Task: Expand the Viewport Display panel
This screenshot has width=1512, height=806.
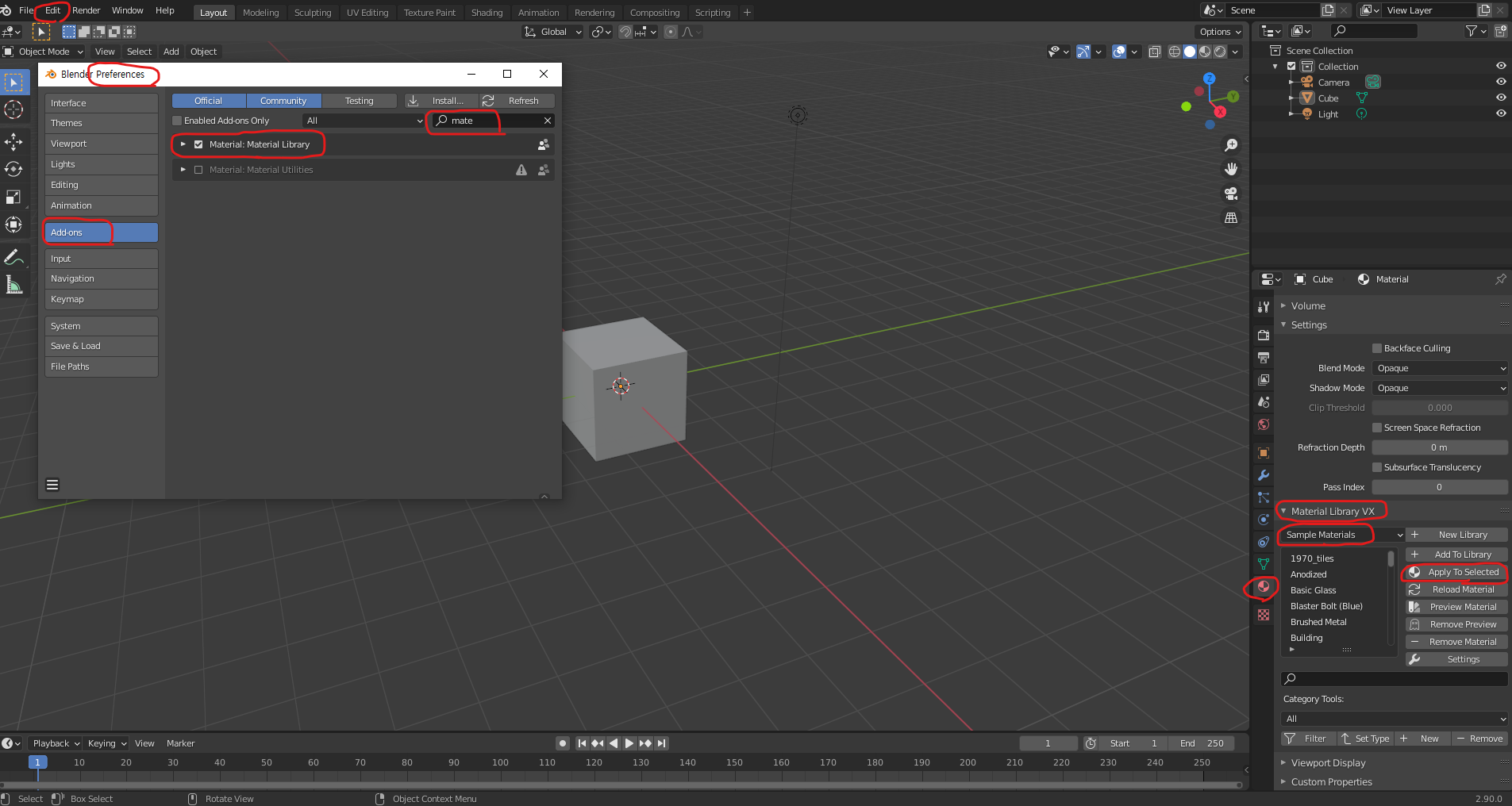Action: [x=1283, y=762]
